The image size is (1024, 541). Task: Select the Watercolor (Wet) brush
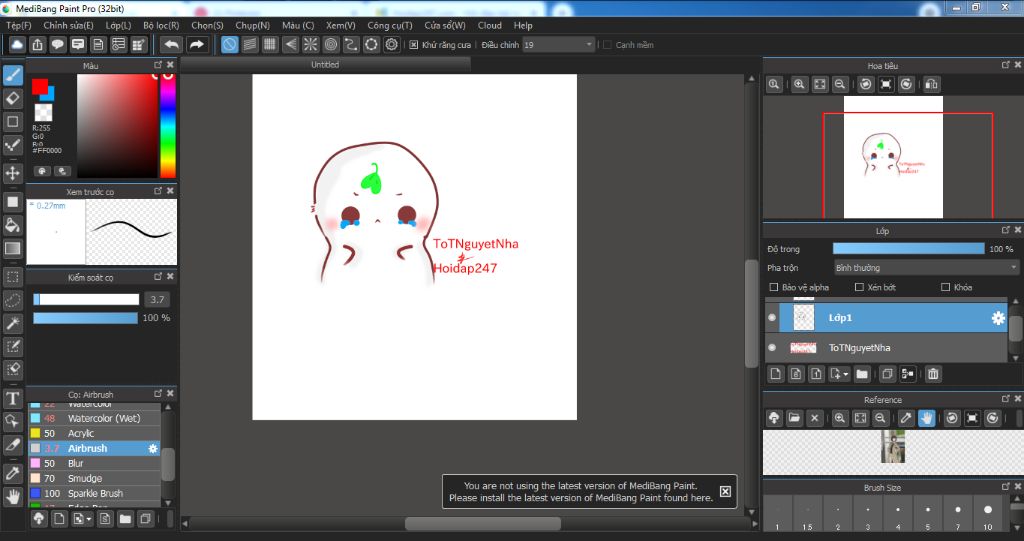(95, 418)
